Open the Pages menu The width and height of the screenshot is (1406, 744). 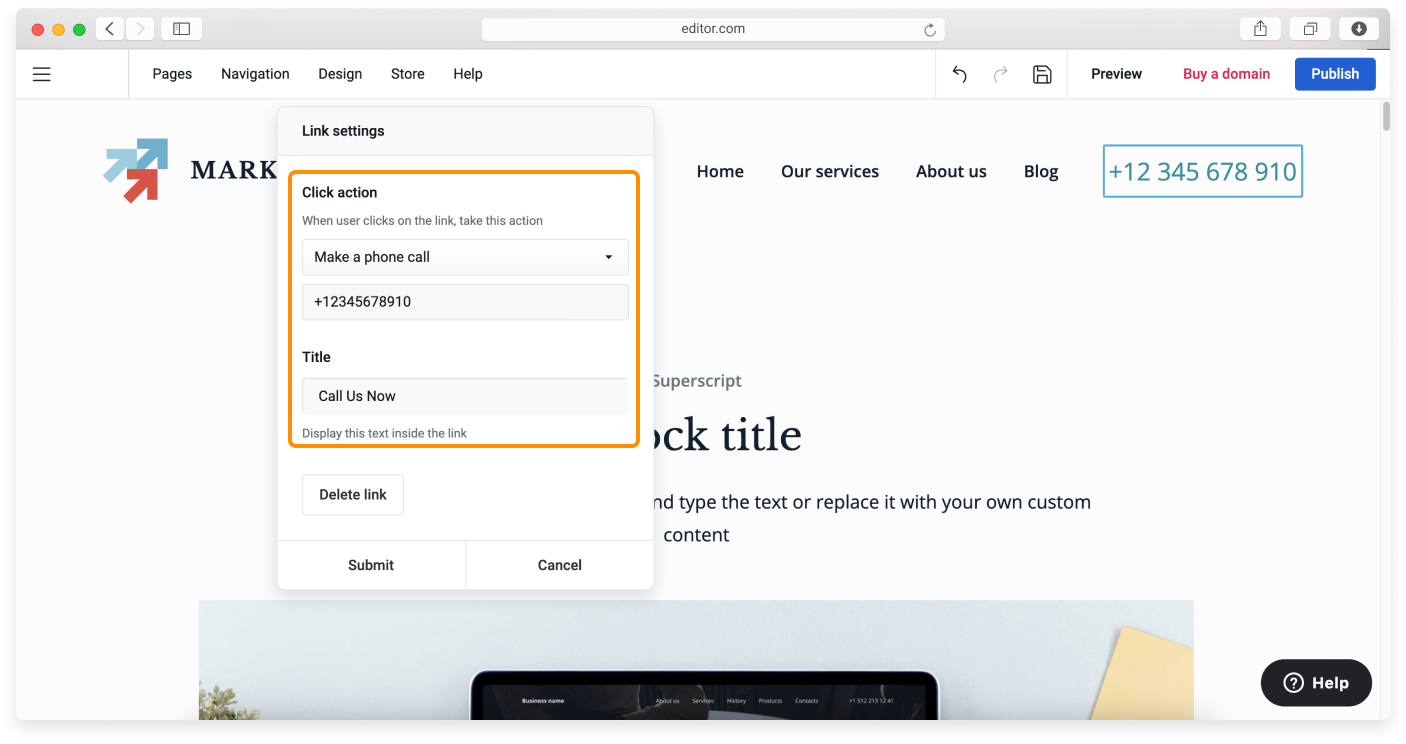(x=172, y=74)
